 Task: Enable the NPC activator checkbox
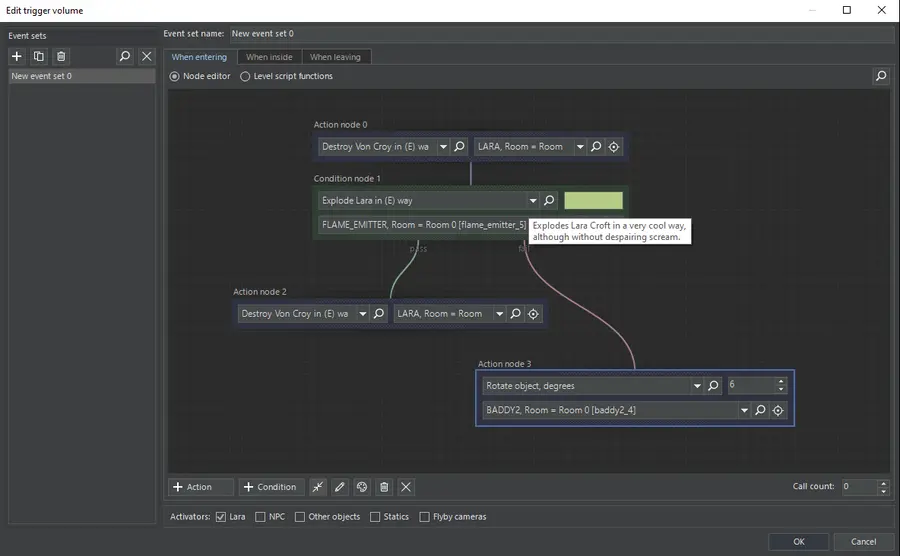coord(261,517)
